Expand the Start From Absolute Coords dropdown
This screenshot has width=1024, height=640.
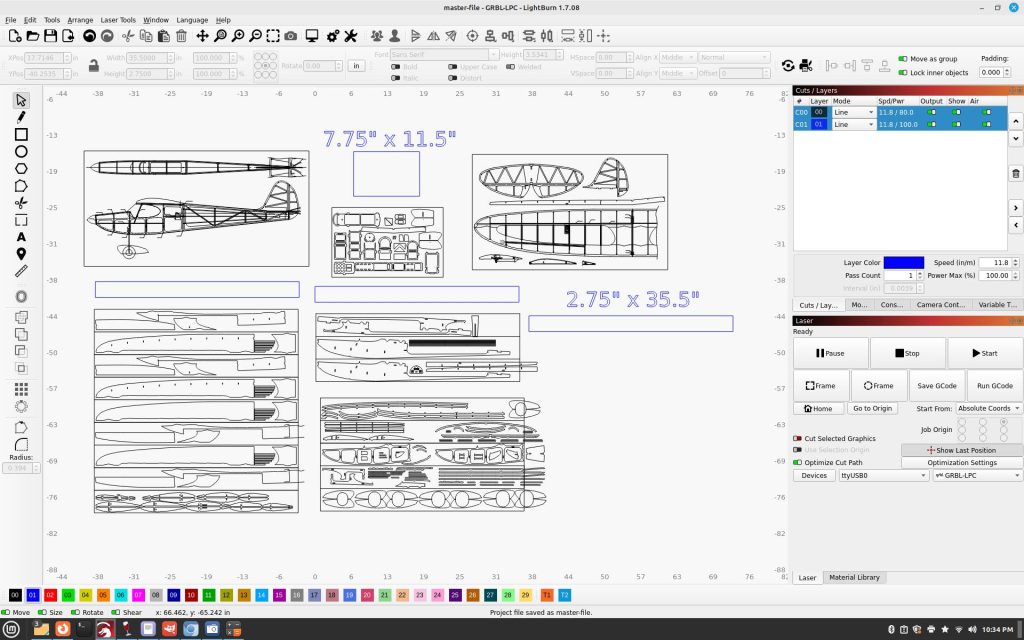(x=989, y=408)
